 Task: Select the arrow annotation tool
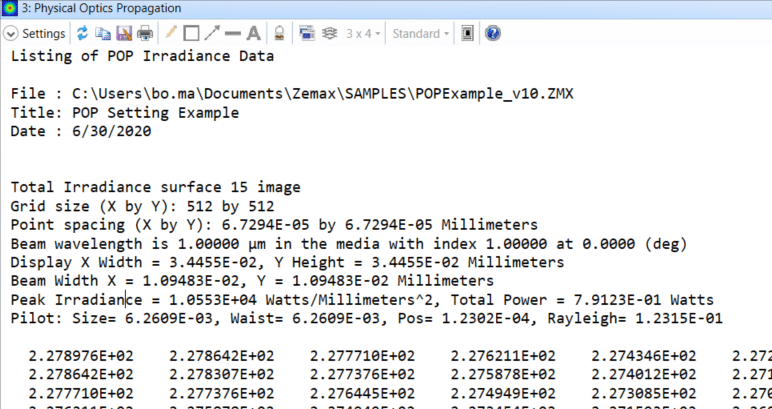[x=212, y=33]
